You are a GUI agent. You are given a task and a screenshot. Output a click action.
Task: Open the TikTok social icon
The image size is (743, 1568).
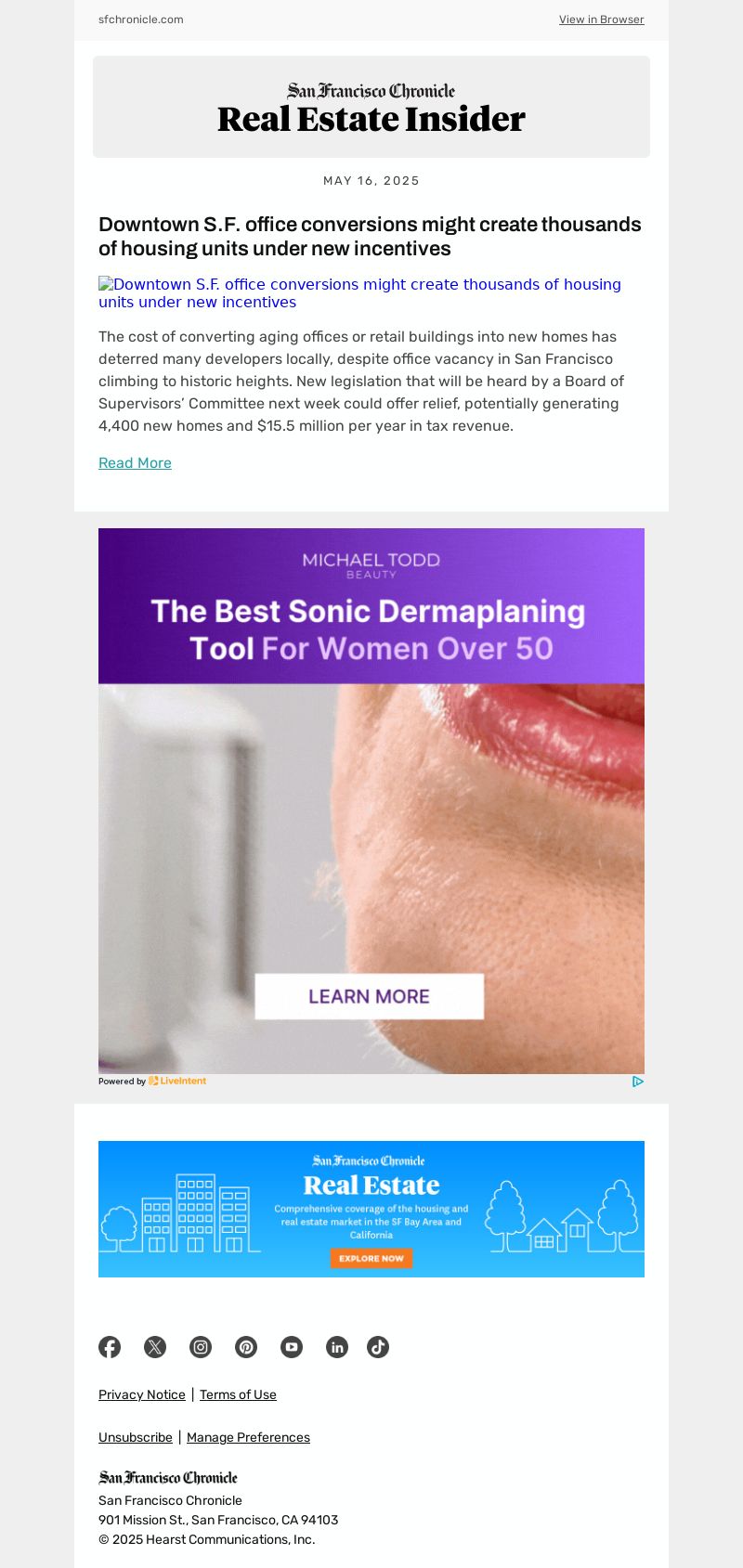tap(378, 1347)
